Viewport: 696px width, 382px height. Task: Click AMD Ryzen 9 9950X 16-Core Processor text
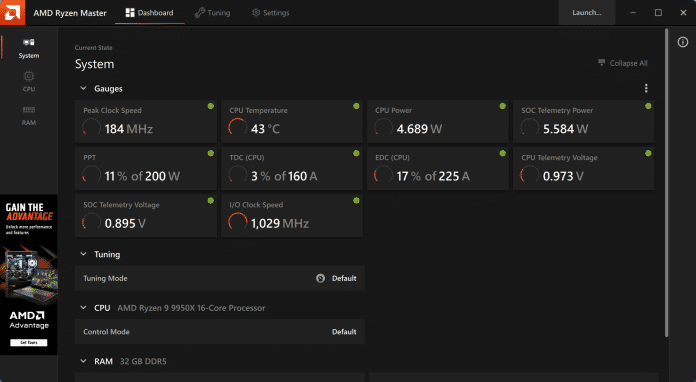coord(191,308)
